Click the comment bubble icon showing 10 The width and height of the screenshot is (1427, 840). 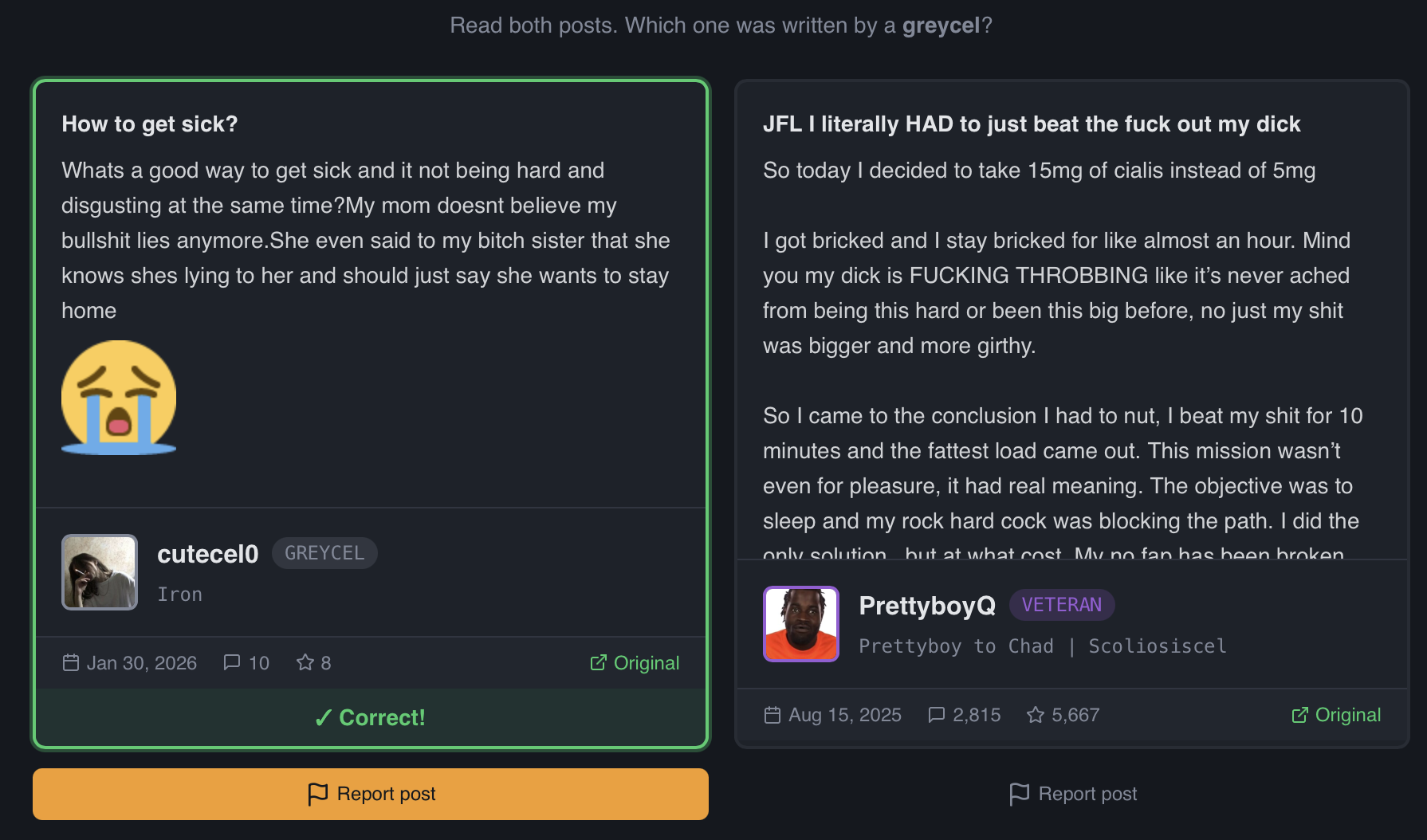tap(232, 663)
